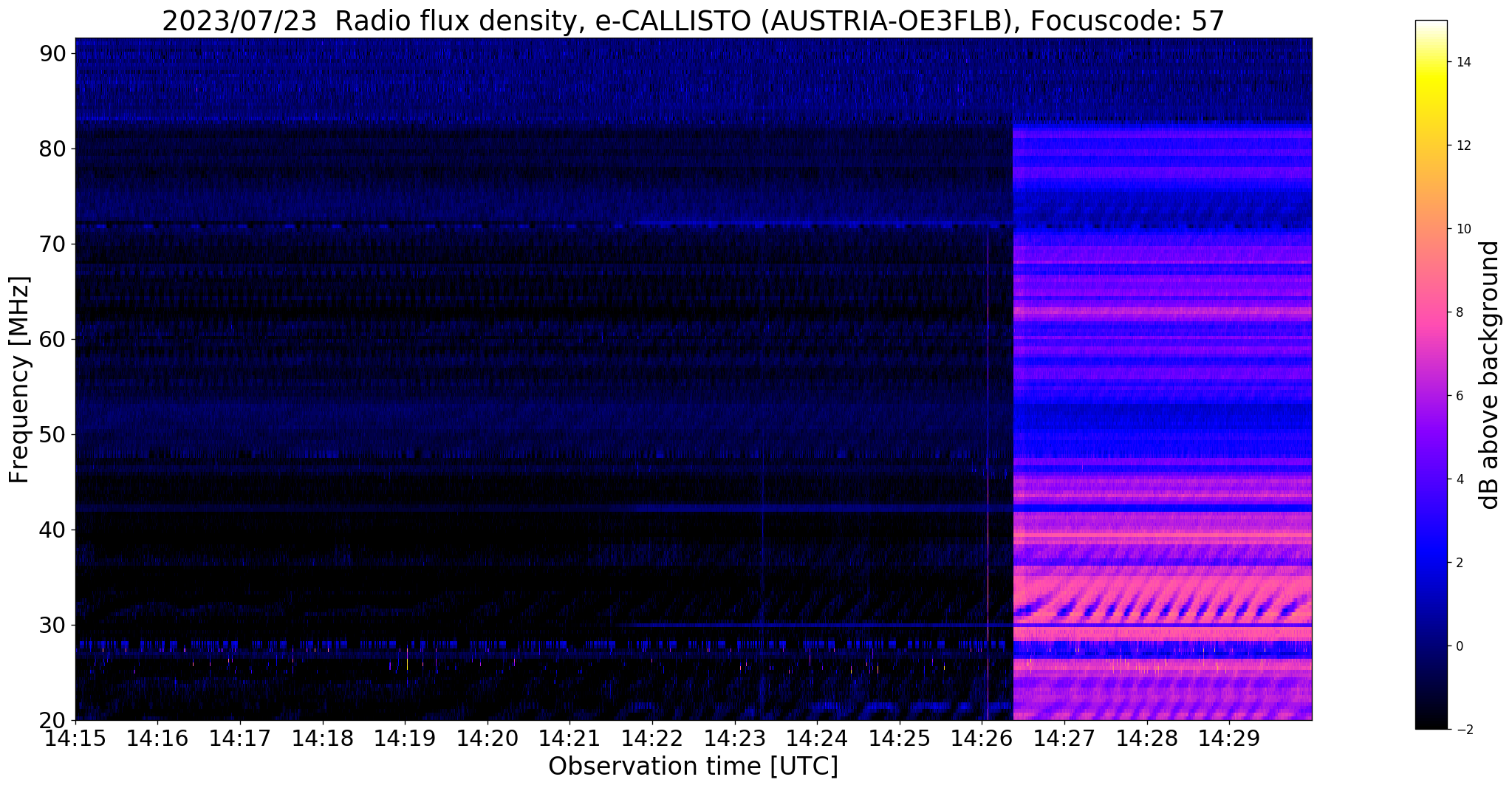Image resolution: width=1512 pixels, height=788 pixels.
Task: Click the 14:22 time tick label
Action: tap(652, 738)
